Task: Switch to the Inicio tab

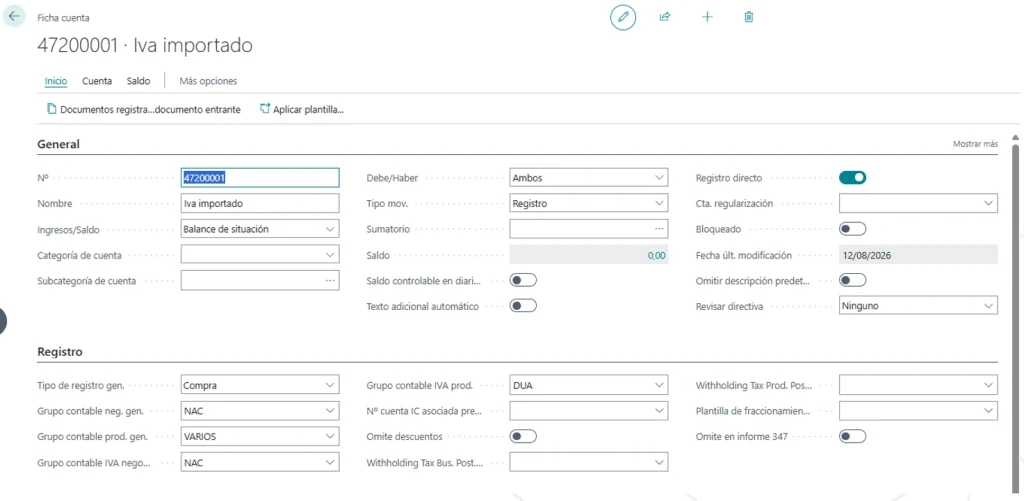Action: click(56, 81)
